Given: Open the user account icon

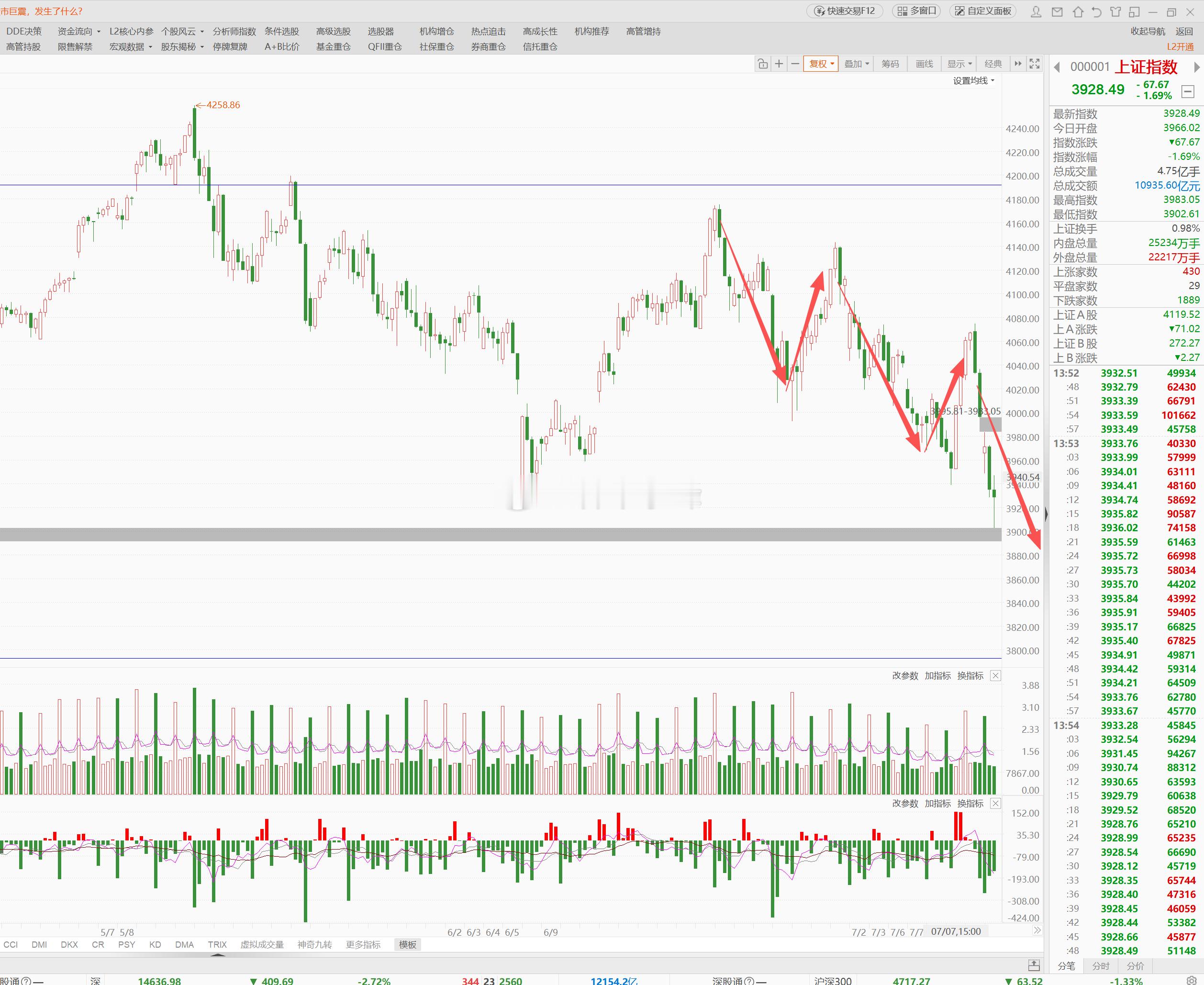Looking at the screenshot, I should click(1036, 11).
